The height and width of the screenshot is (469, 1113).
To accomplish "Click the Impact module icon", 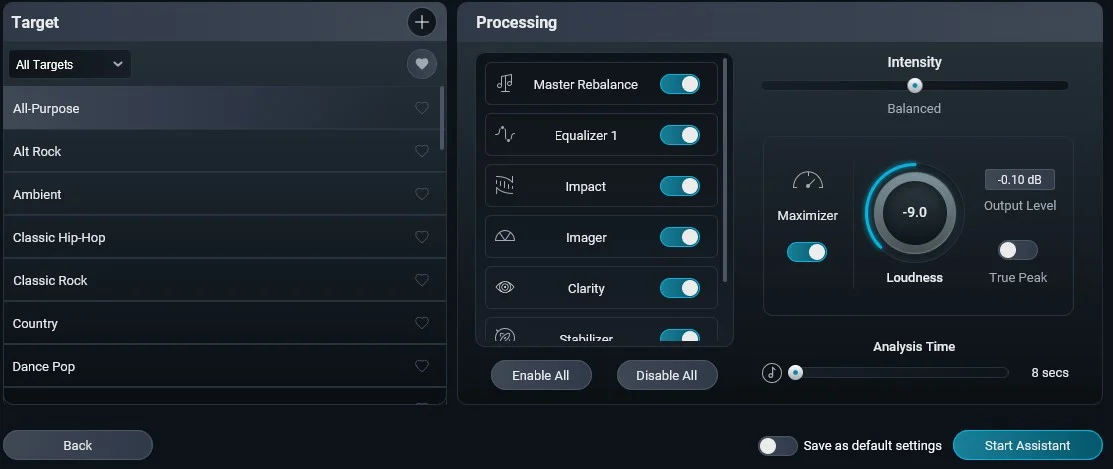I will click(x=505, y=186).
